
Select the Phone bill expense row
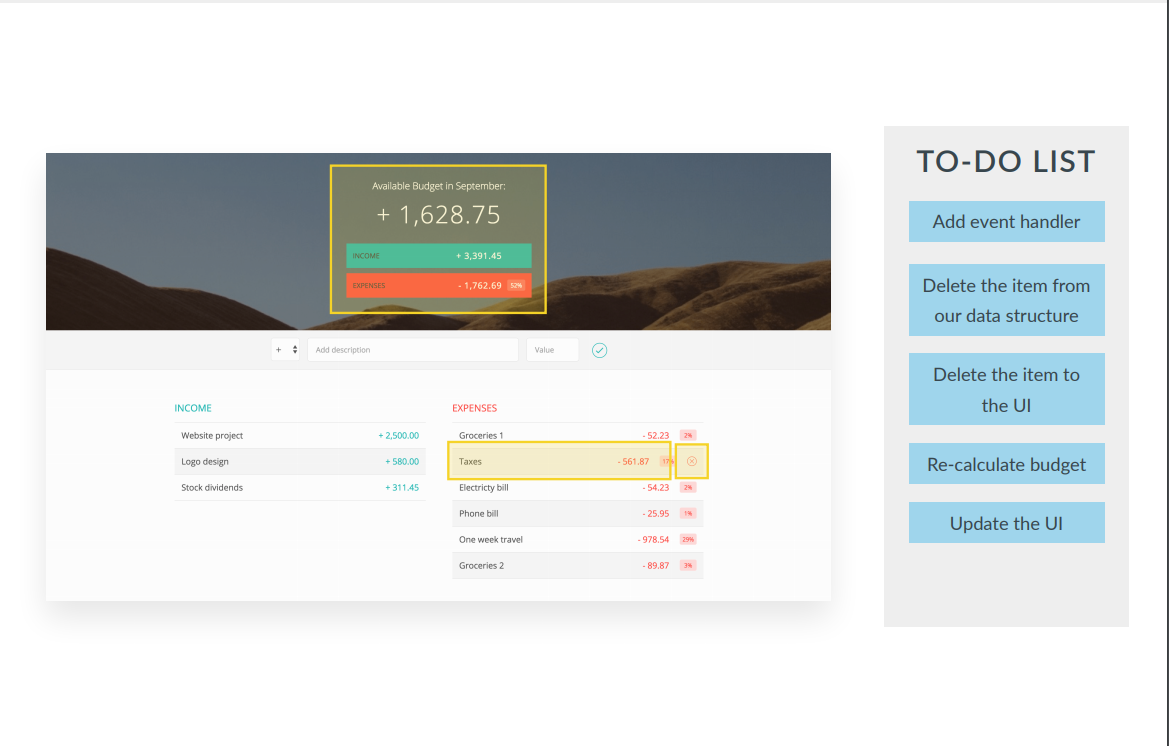578,513
